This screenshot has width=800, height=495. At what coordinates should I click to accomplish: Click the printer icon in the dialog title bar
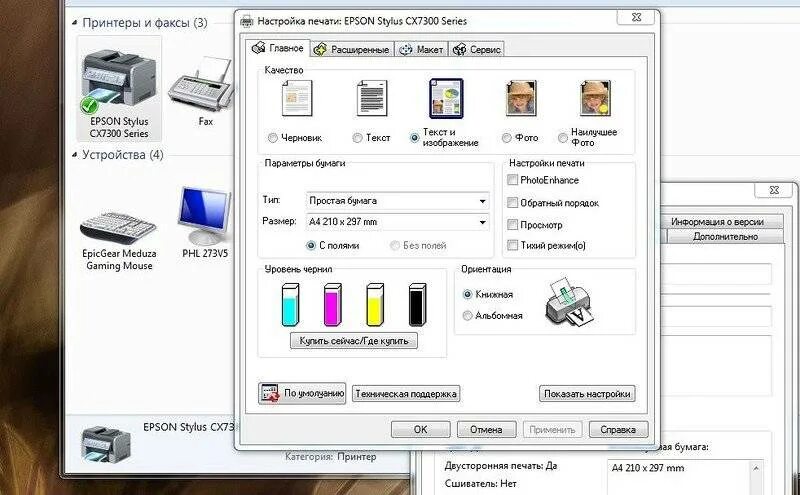[246, 21]
